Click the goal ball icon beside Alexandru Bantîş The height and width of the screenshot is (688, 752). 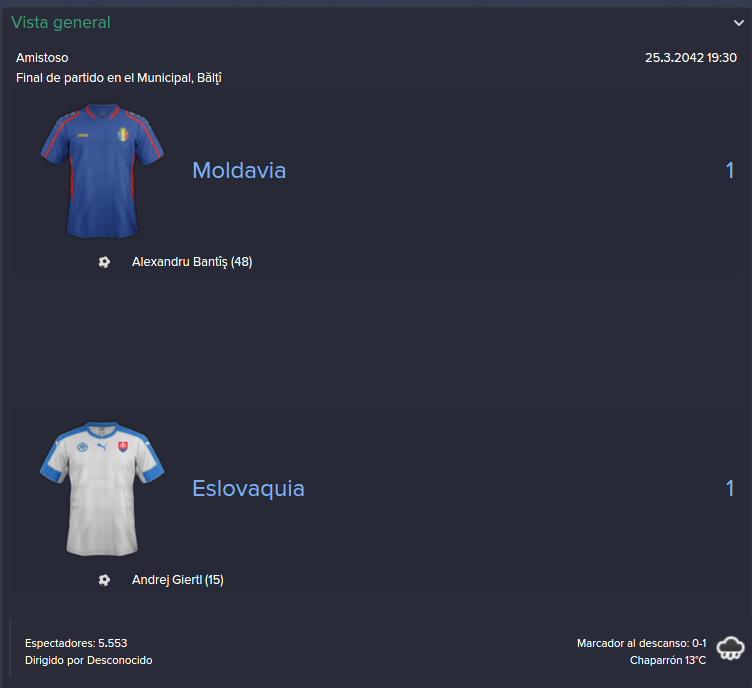click(x=104, y=262)
